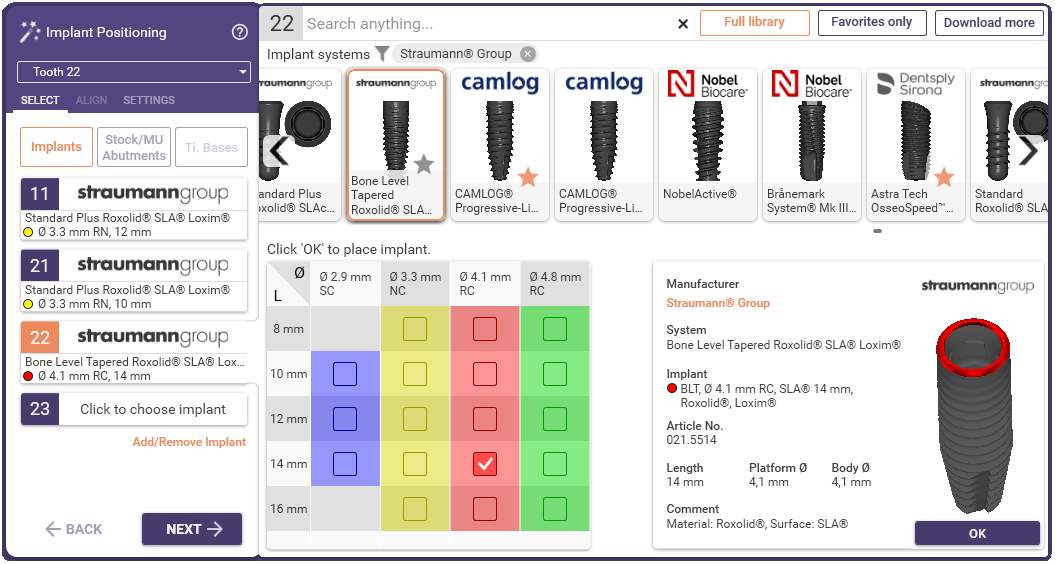Switch to the SETTINGS tab

[x=149, y=100]
